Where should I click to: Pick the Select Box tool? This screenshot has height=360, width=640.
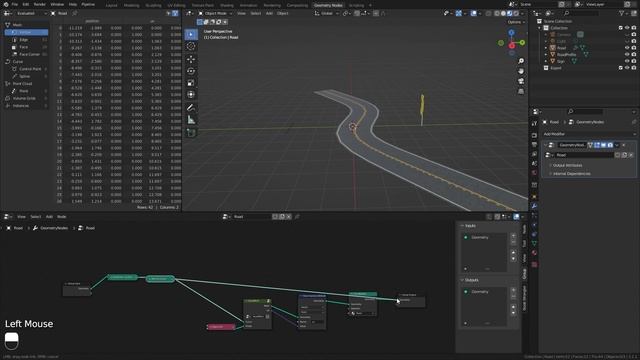click(191, 34)
